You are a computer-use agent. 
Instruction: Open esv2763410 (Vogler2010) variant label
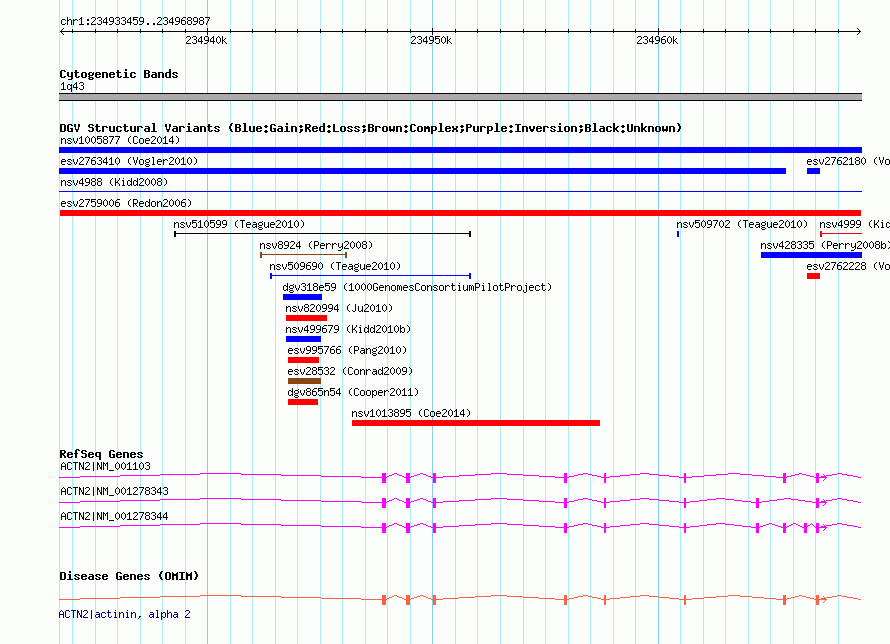129,161
